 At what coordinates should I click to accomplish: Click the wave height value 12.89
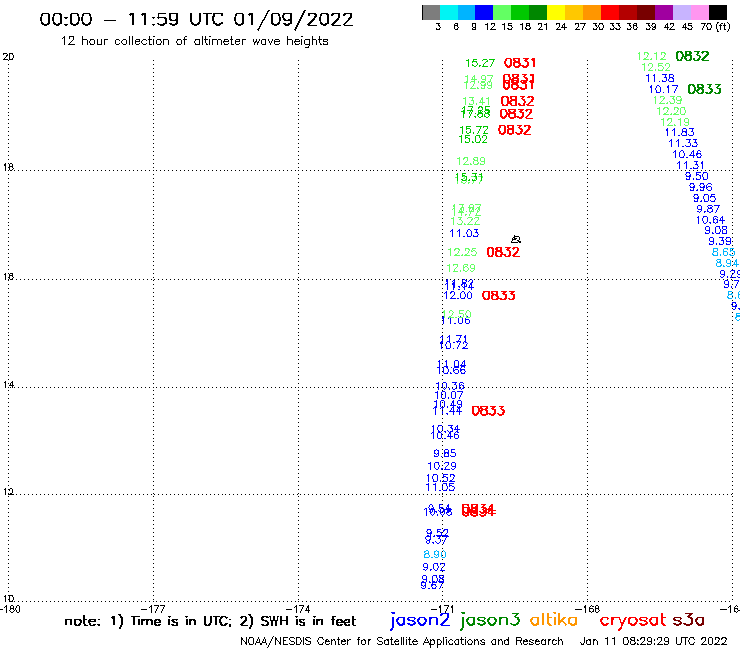point(471,161)
